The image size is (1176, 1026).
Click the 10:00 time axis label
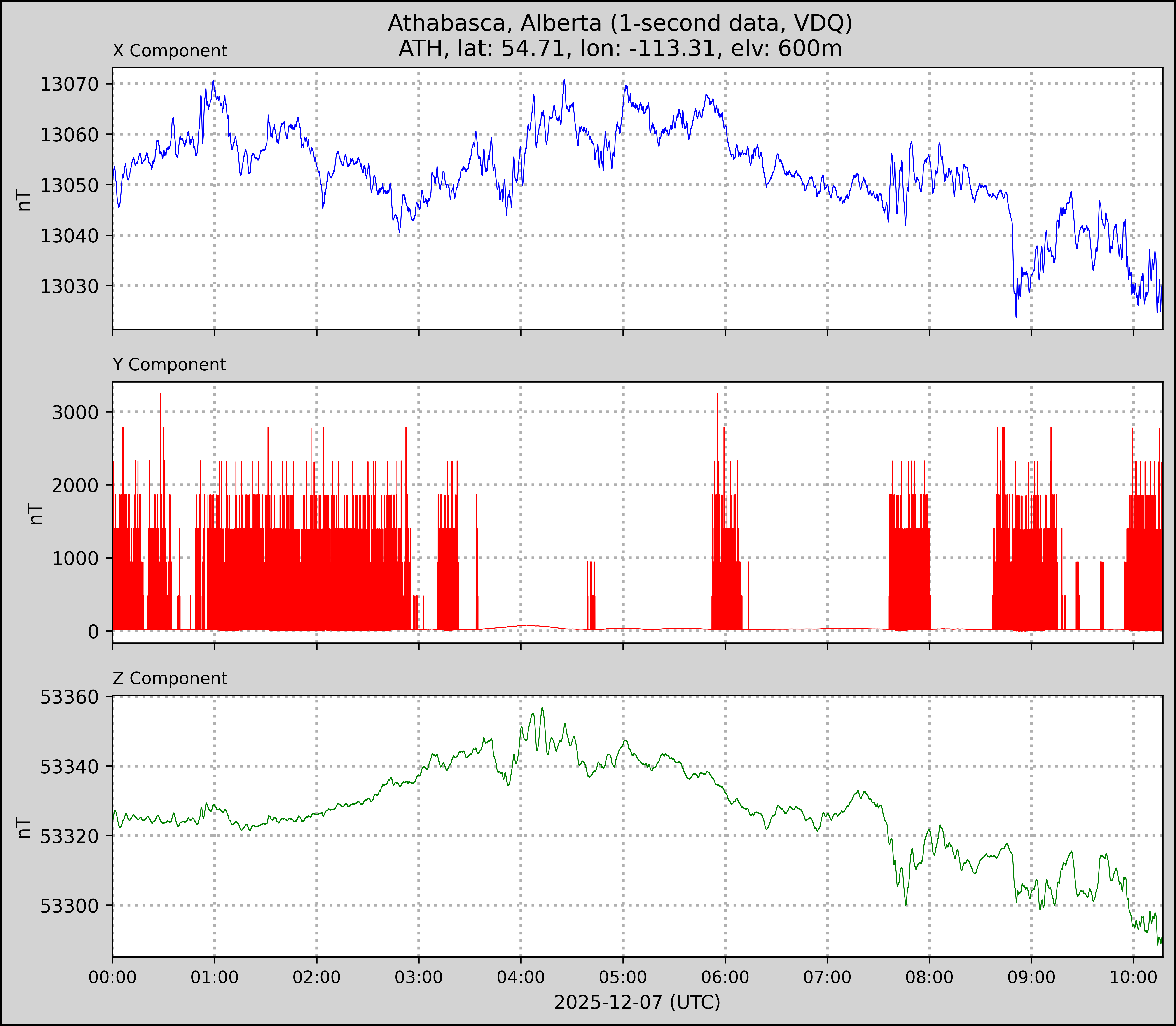point(1133,977)
